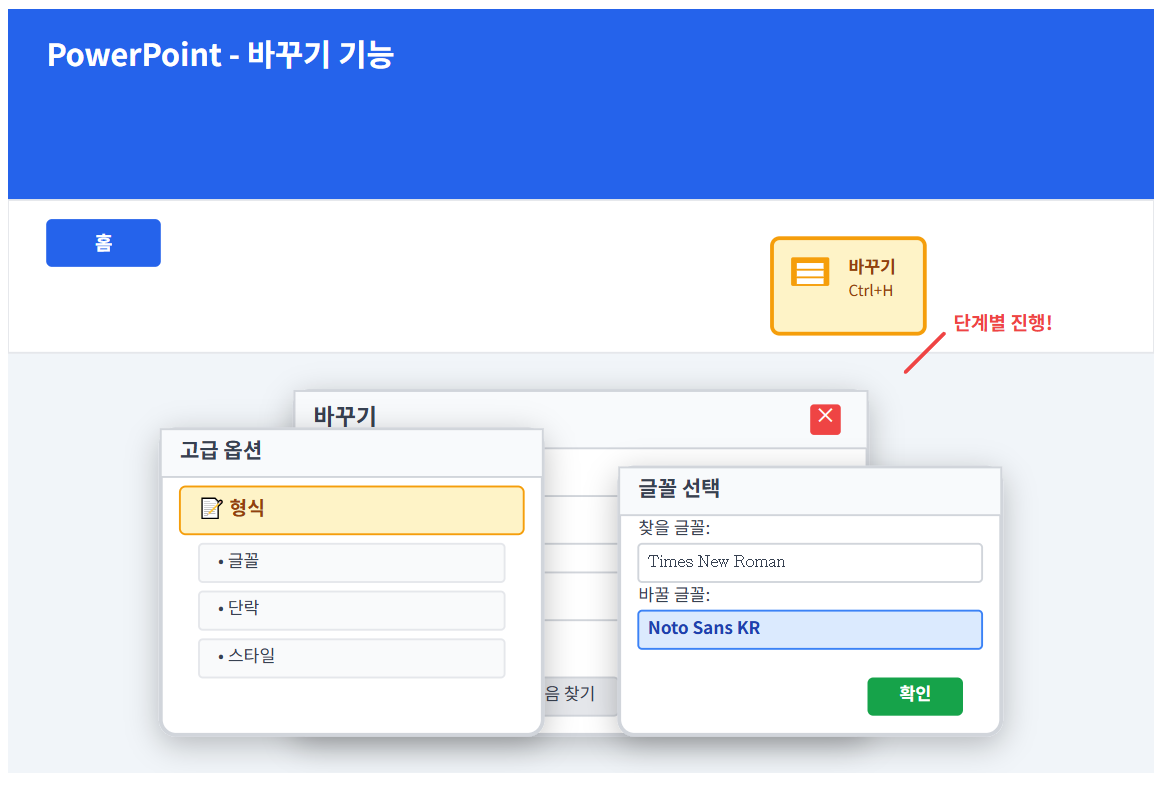1167x785 pixels.
Task: Select 형식 in the 고급 옵션 panel
Action: (x=351, y=510)
